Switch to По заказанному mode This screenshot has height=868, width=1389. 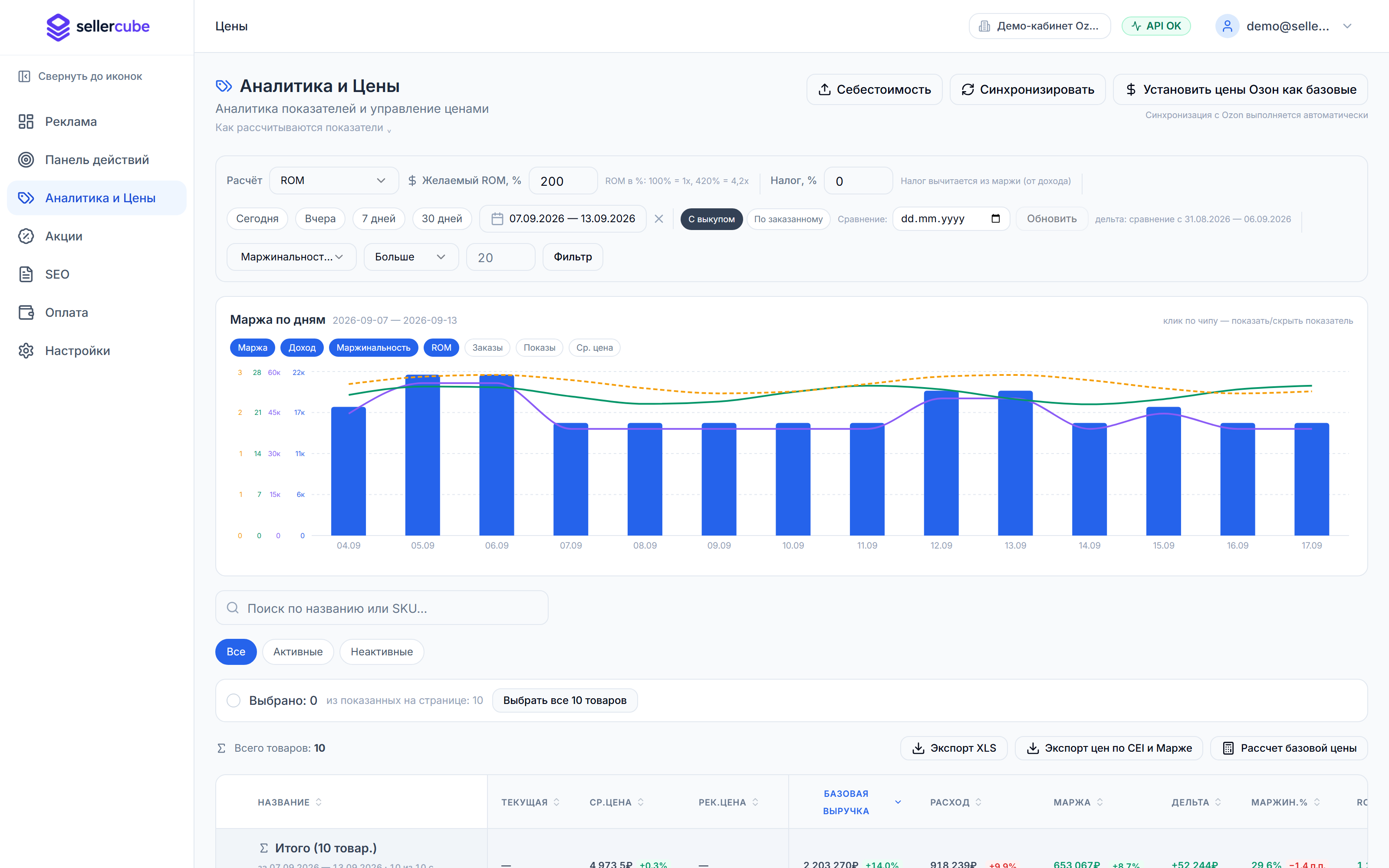[x=788, y=219]
